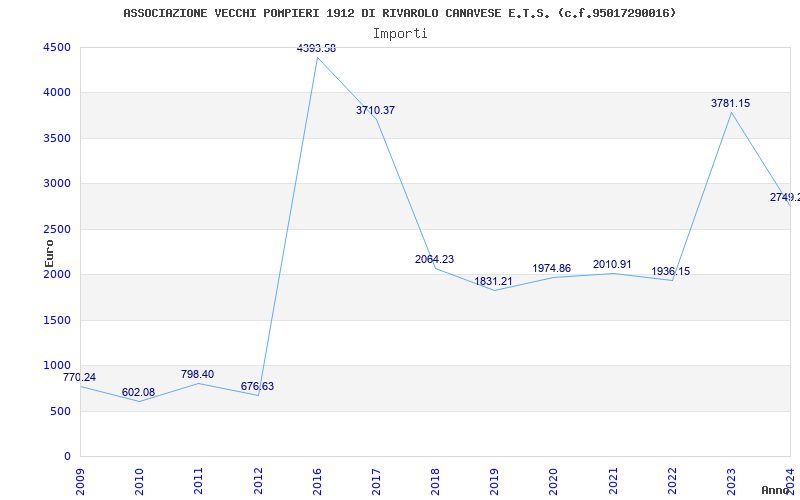Select the 1974.86 data label

point(552,268)
